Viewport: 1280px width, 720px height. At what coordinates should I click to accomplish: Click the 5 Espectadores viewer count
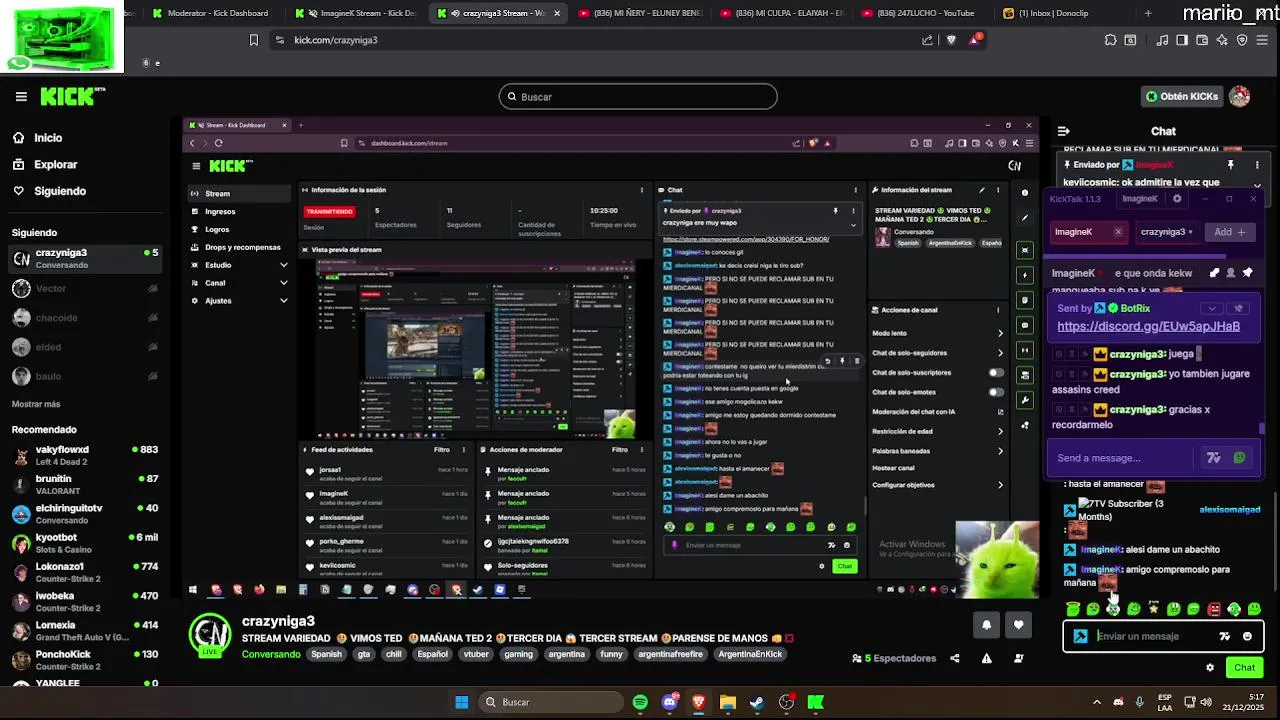click(x=894, y=658)
